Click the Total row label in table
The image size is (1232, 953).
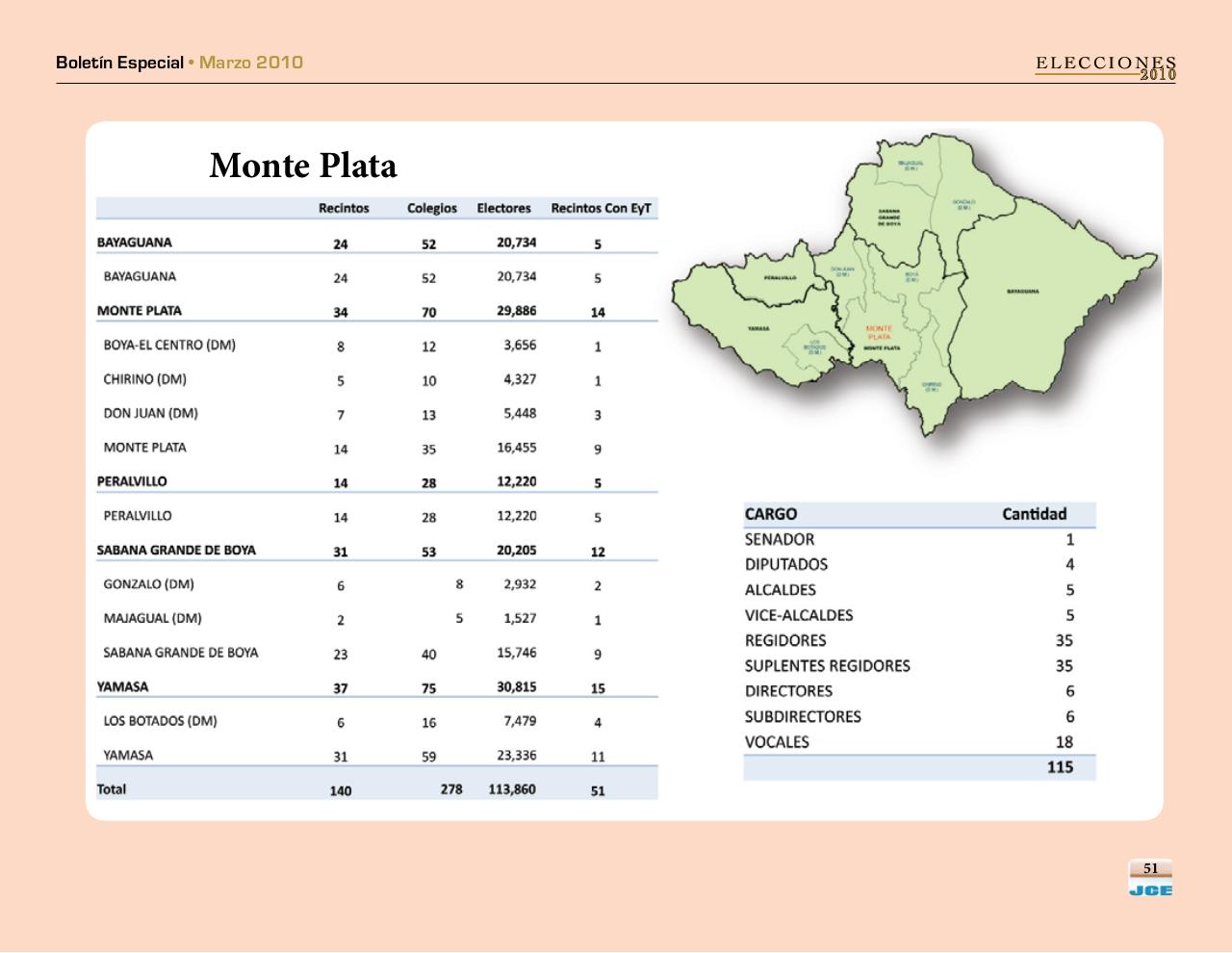pos(112,789)
